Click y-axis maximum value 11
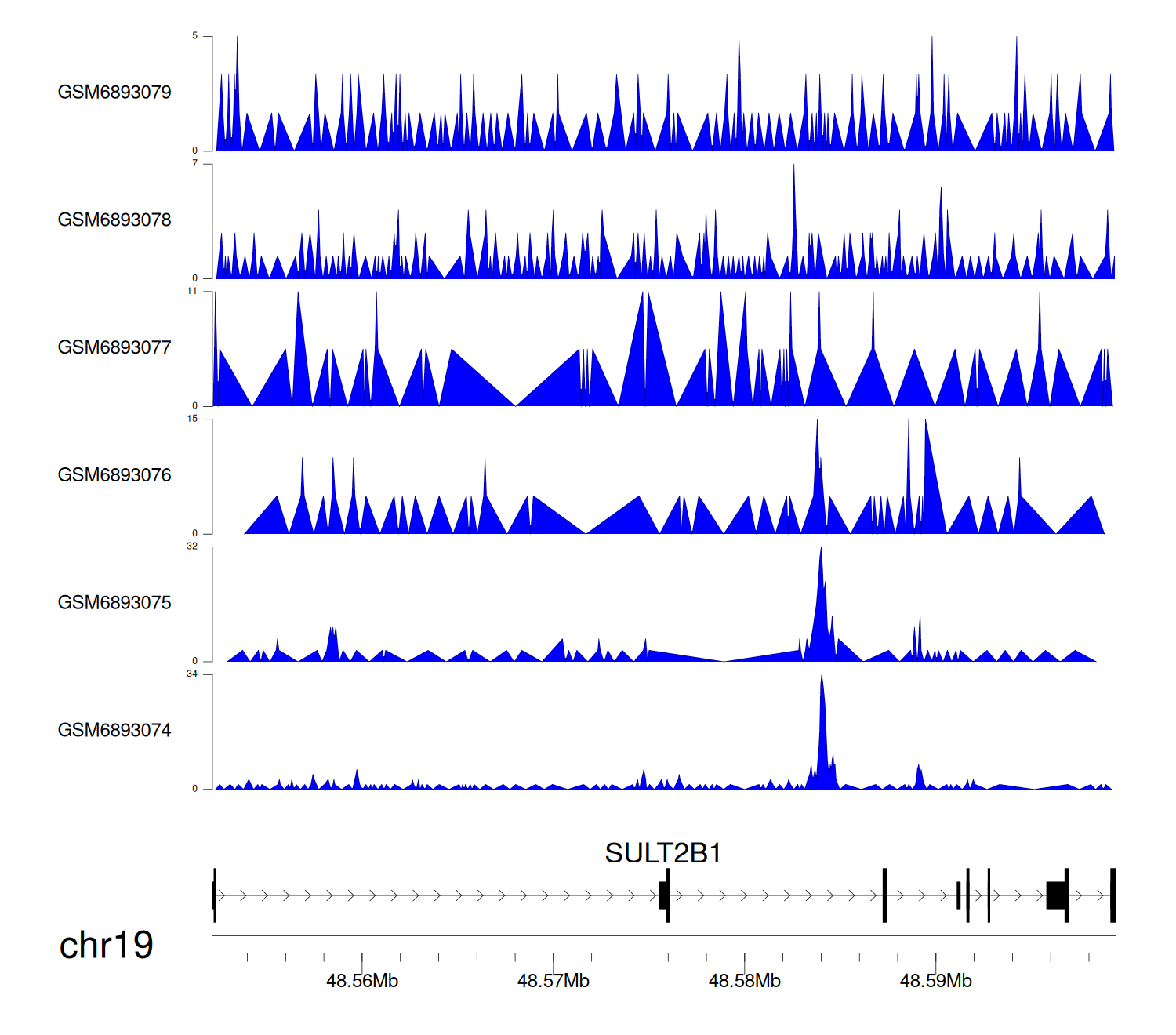 pos(192,291)
